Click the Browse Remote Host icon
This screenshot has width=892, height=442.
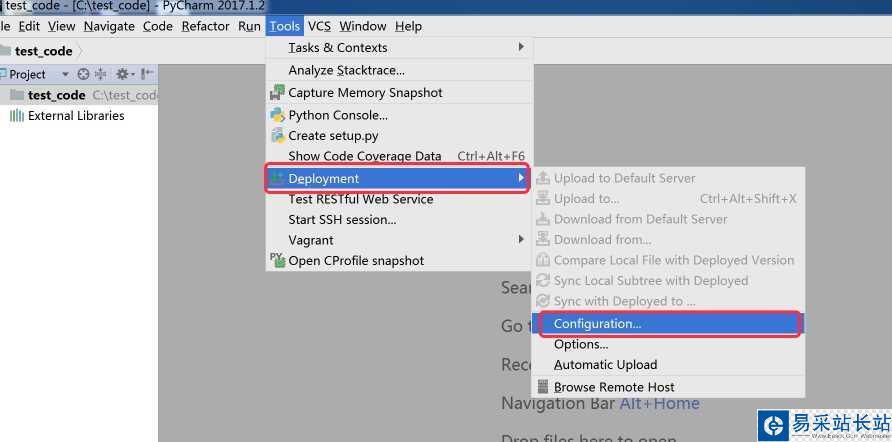(x=543, y=387)
